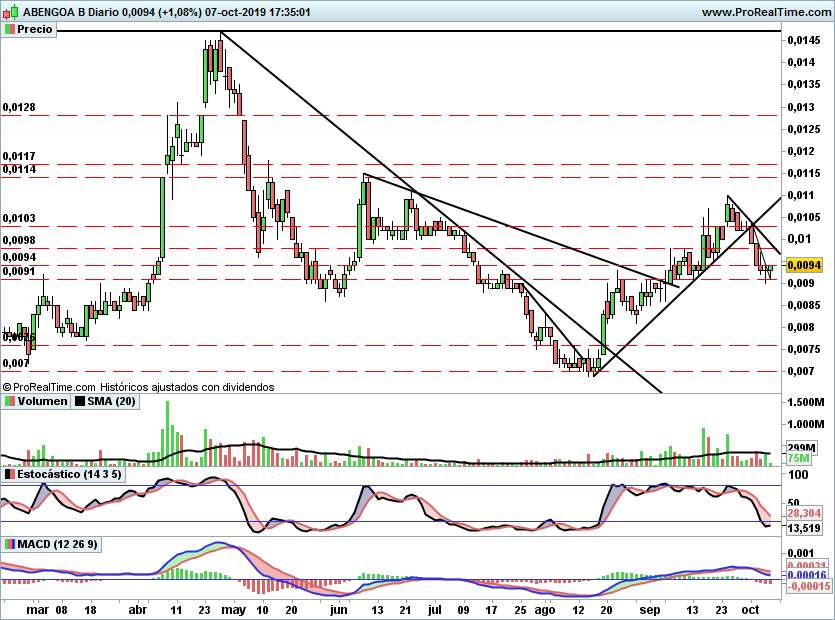Click the 28,304 stochastic value tag

coord(804,513)
